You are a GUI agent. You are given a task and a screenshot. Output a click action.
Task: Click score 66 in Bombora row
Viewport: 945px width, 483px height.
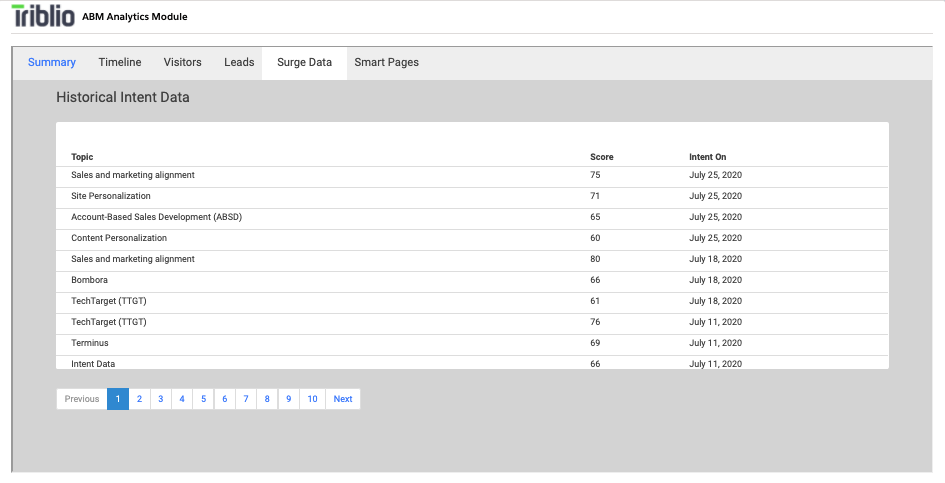(595, 280)
